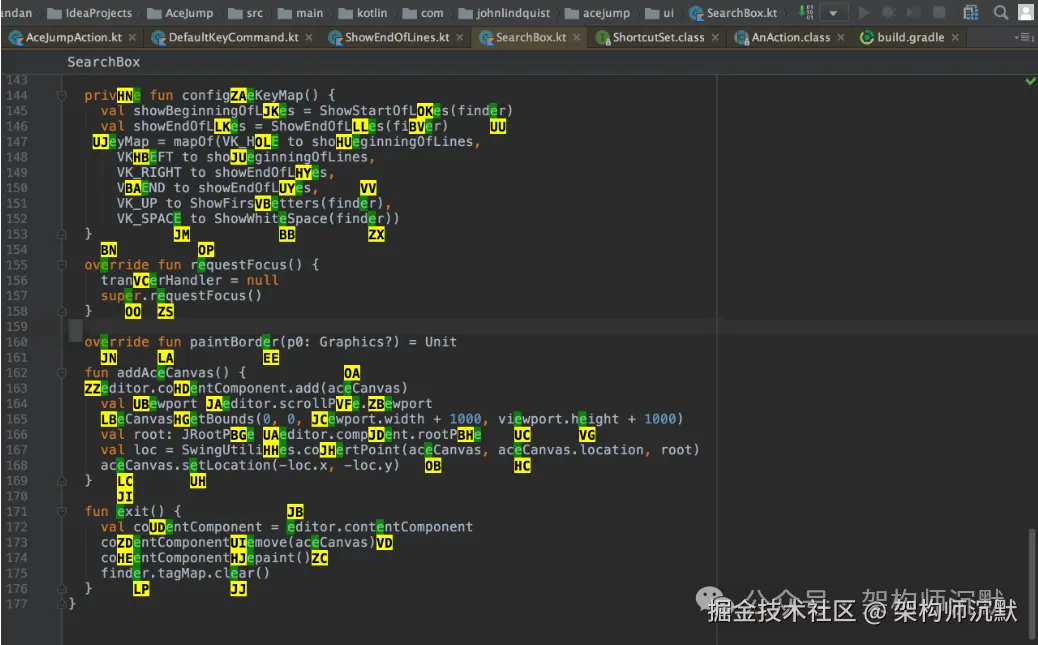Close the SearchBox.kt tab
Image resolution: width=1038 pixels, height=645 pixels.
(x=577, y=38)
